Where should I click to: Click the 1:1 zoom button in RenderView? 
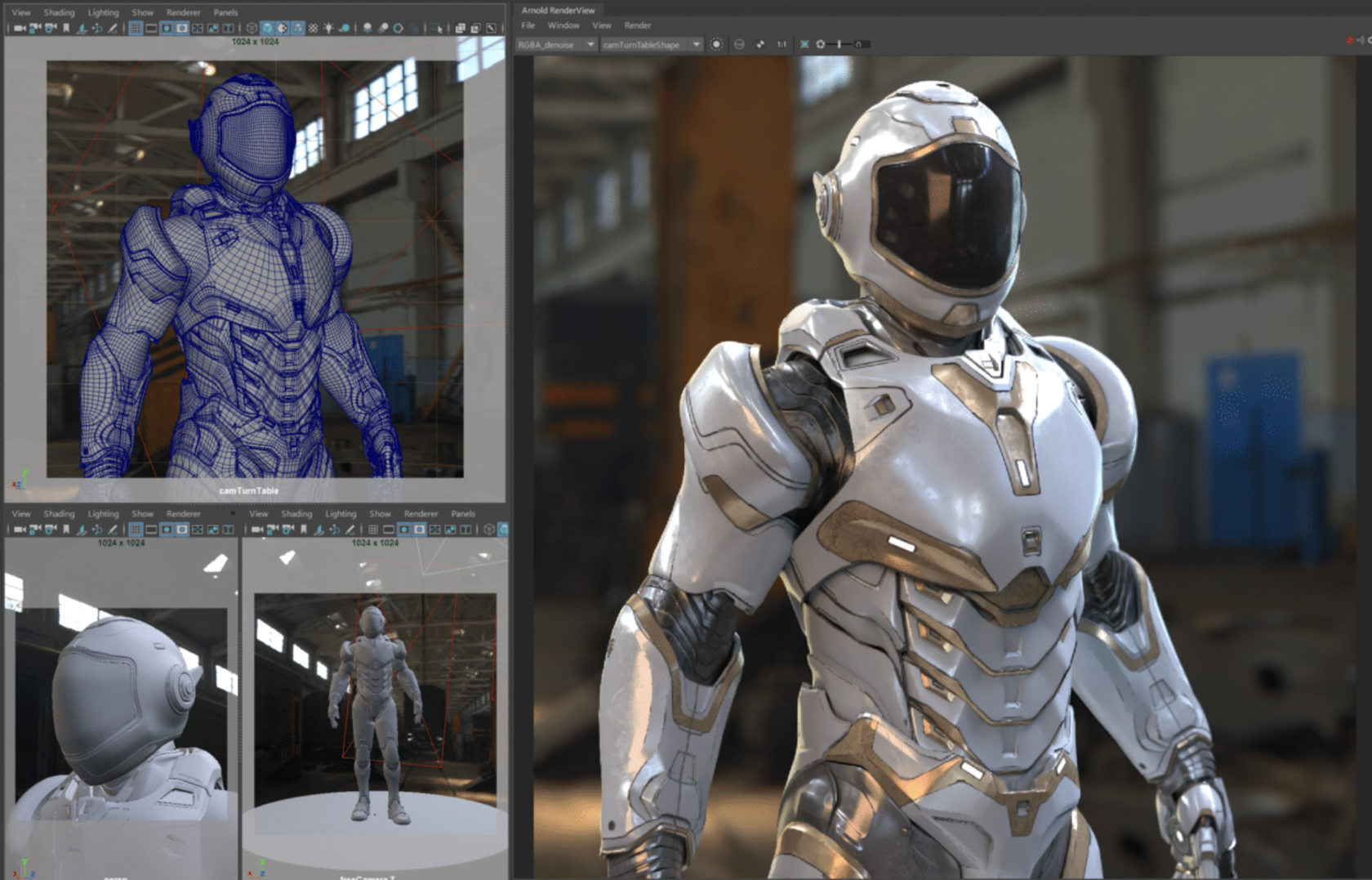coord(782,44)
